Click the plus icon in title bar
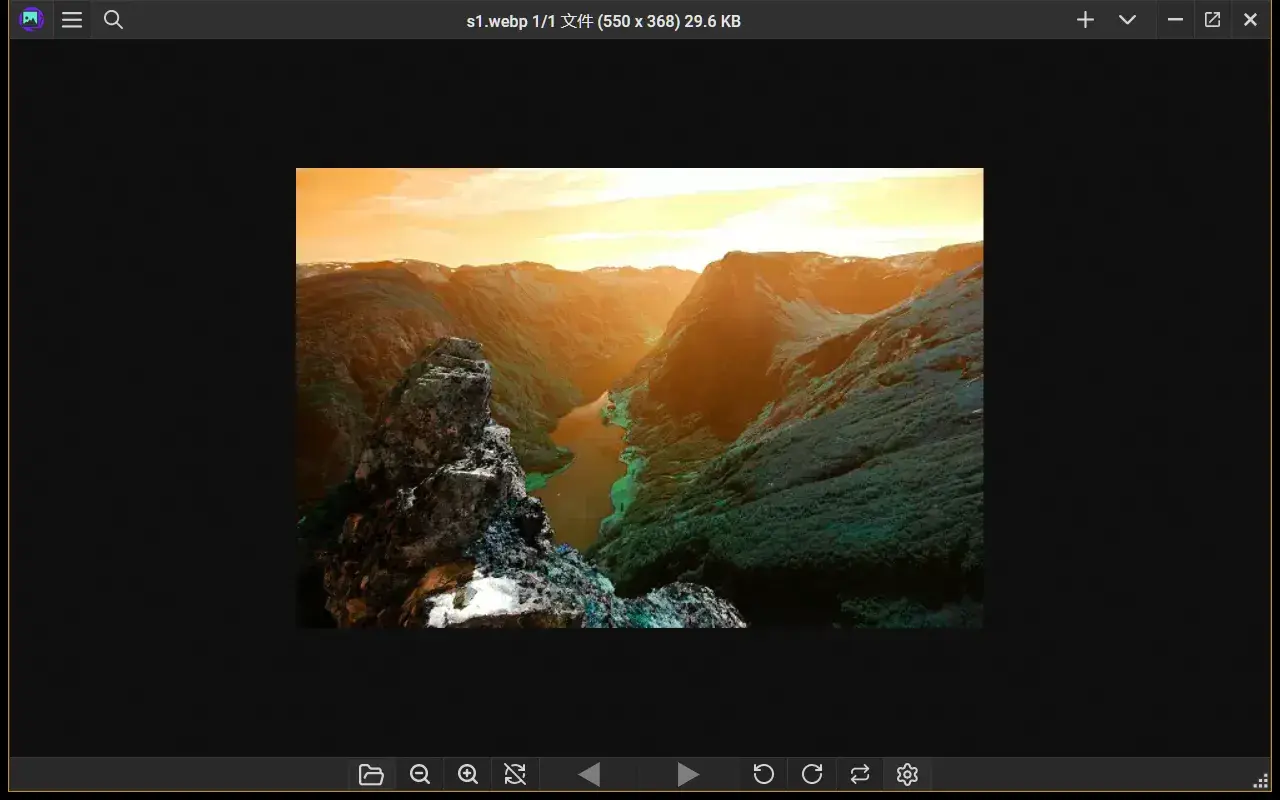 pos(1085,20)
